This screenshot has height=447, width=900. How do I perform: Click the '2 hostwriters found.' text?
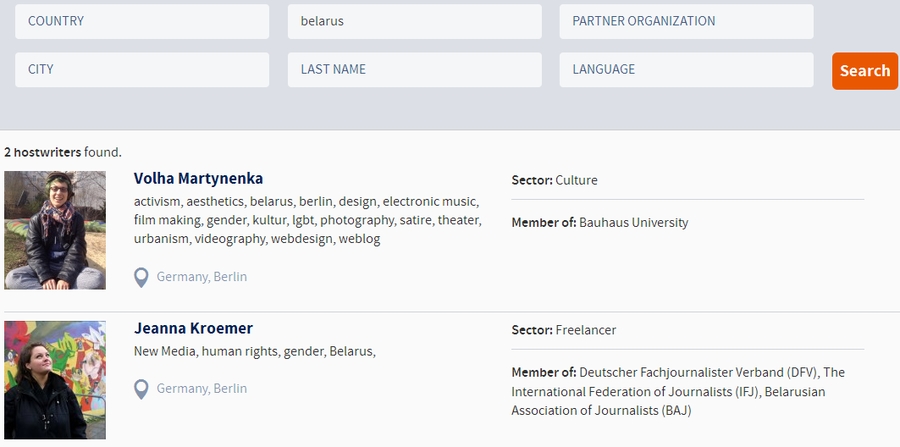click(x=63, y=152)
